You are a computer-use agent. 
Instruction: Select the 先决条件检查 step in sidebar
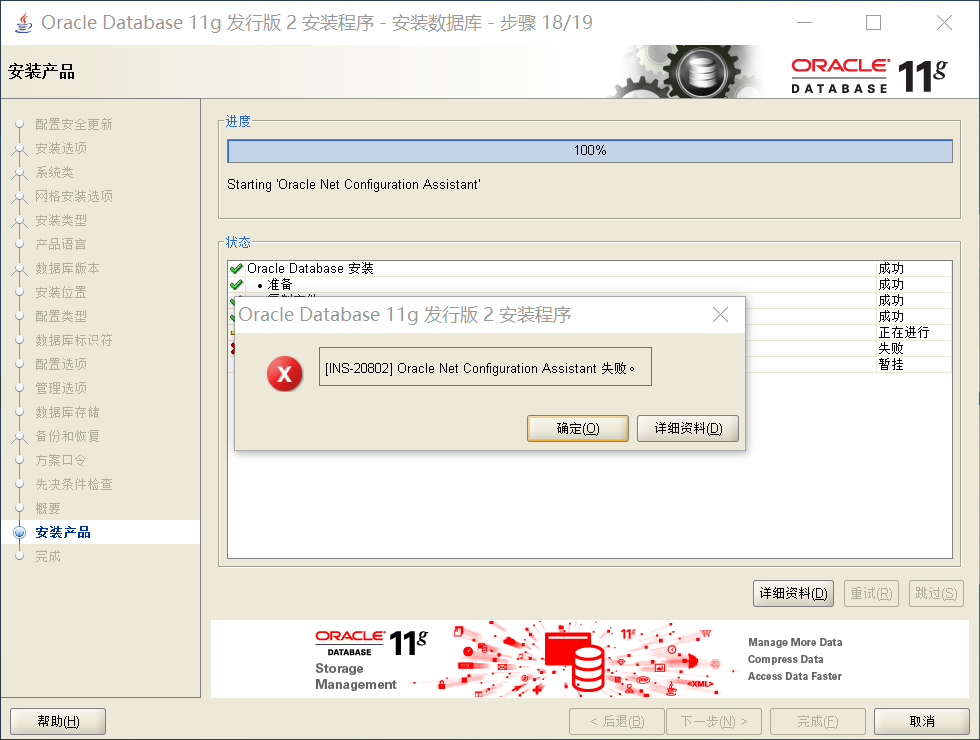point(74,484)
